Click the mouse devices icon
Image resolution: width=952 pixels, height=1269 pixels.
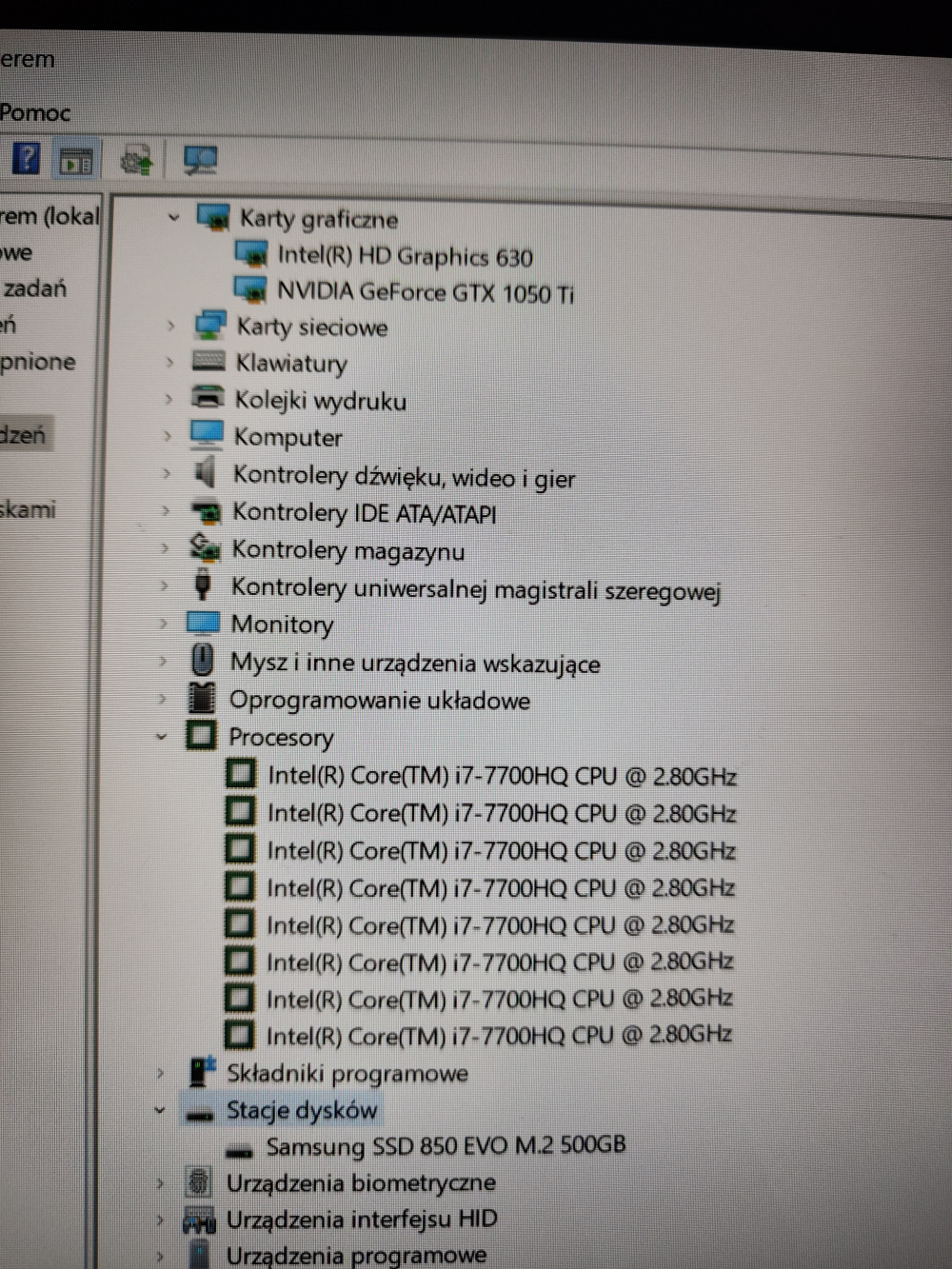[x=202, y=660]
